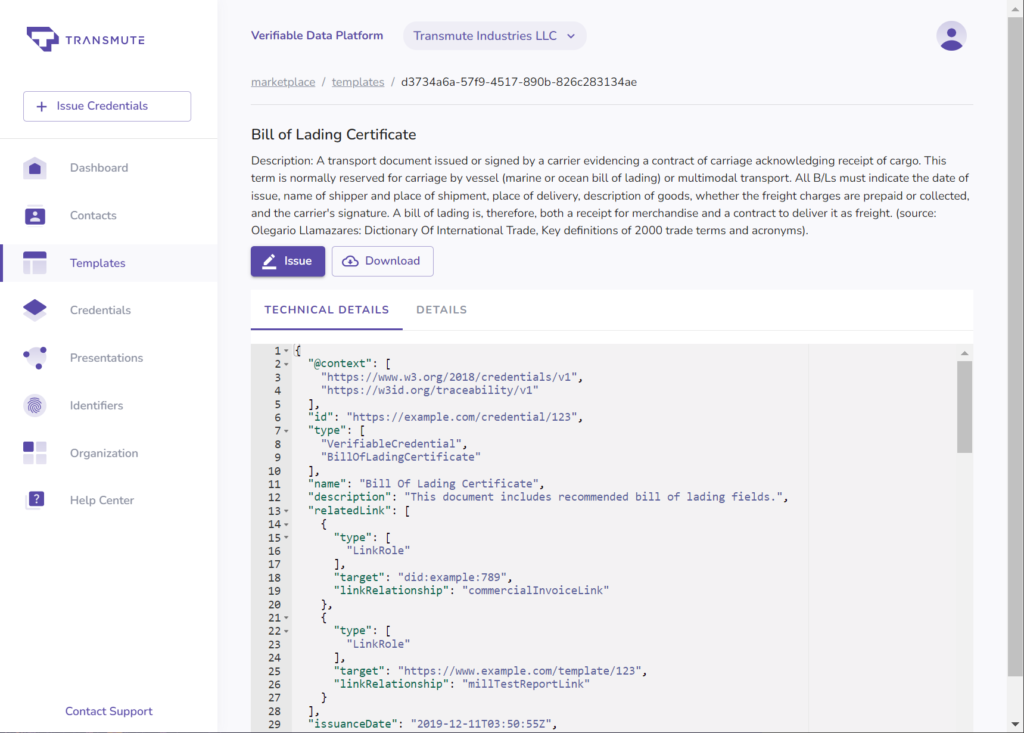Click the w3id traceability URL on line 4

[x=430, y=391]
